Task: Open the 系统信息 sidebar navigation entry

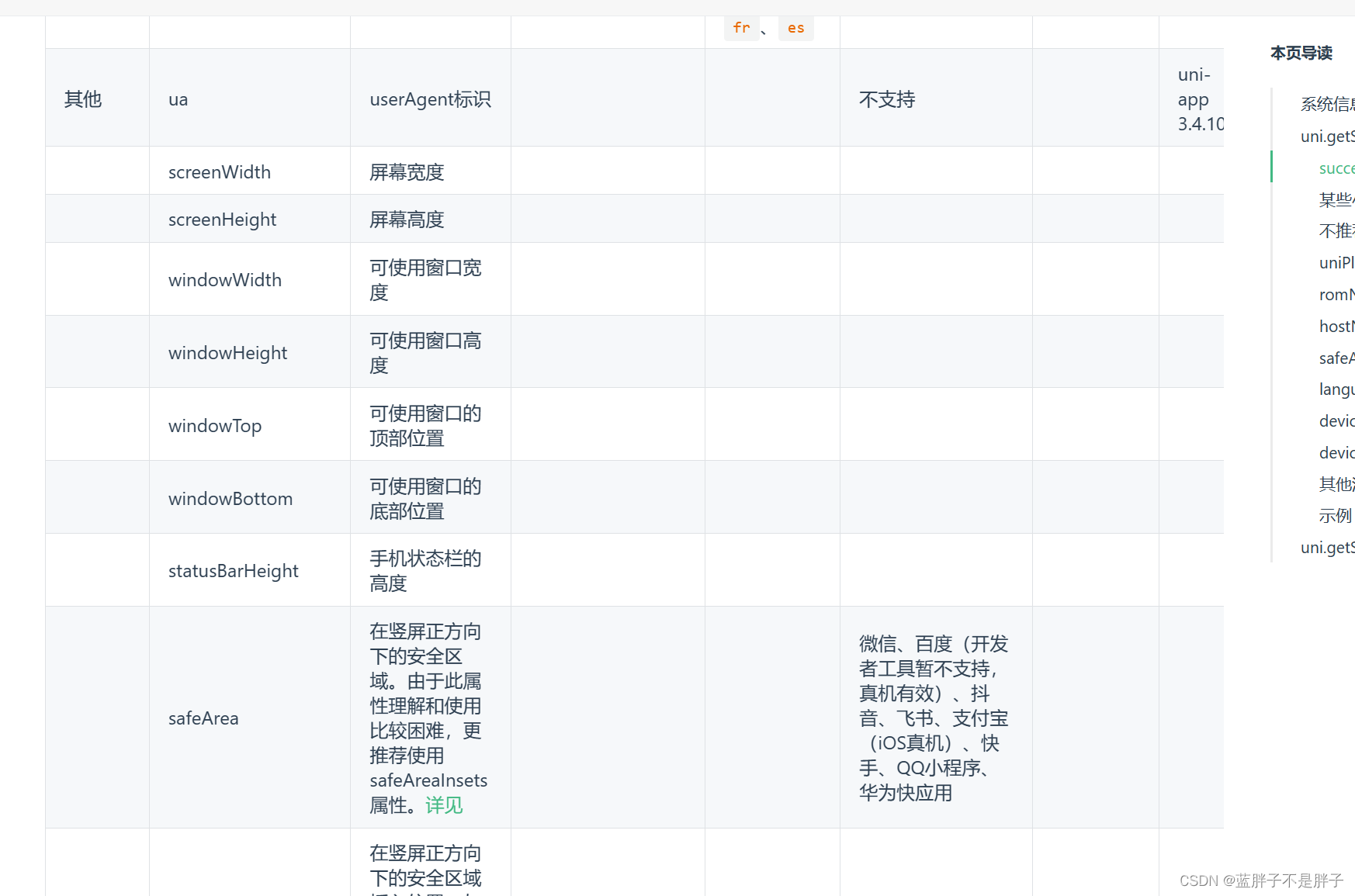Action: pyautogui.click(x=1327, y=104)
